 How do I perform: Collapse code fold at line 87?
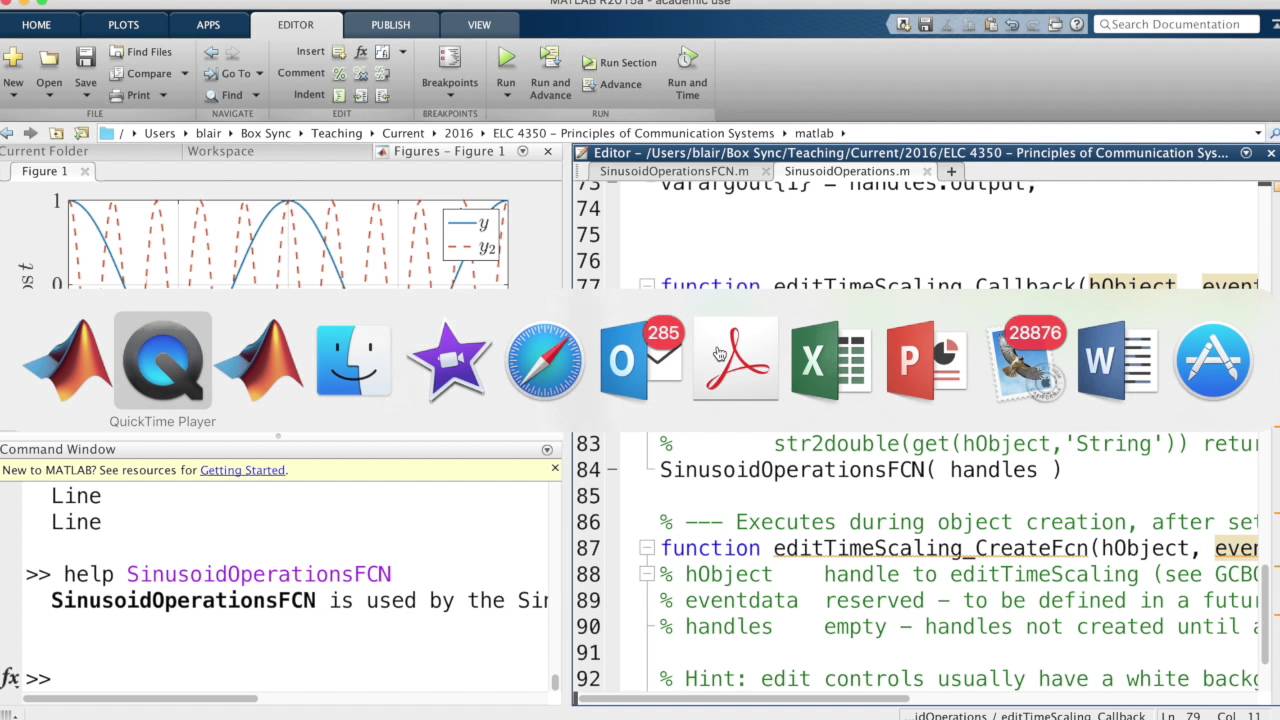646,548
